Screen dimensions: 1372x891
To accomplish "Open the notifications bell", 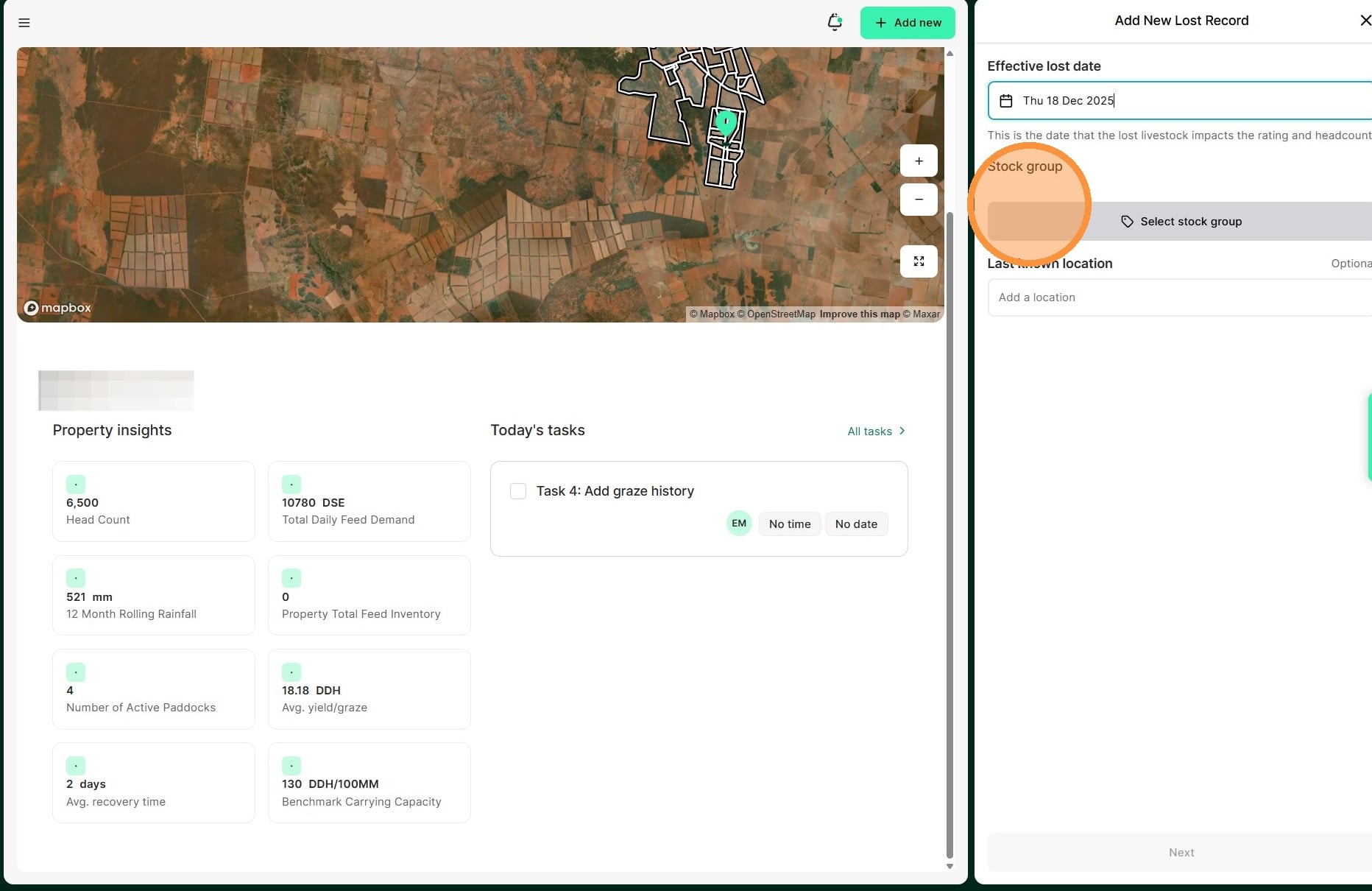I will tap(835, 22).
